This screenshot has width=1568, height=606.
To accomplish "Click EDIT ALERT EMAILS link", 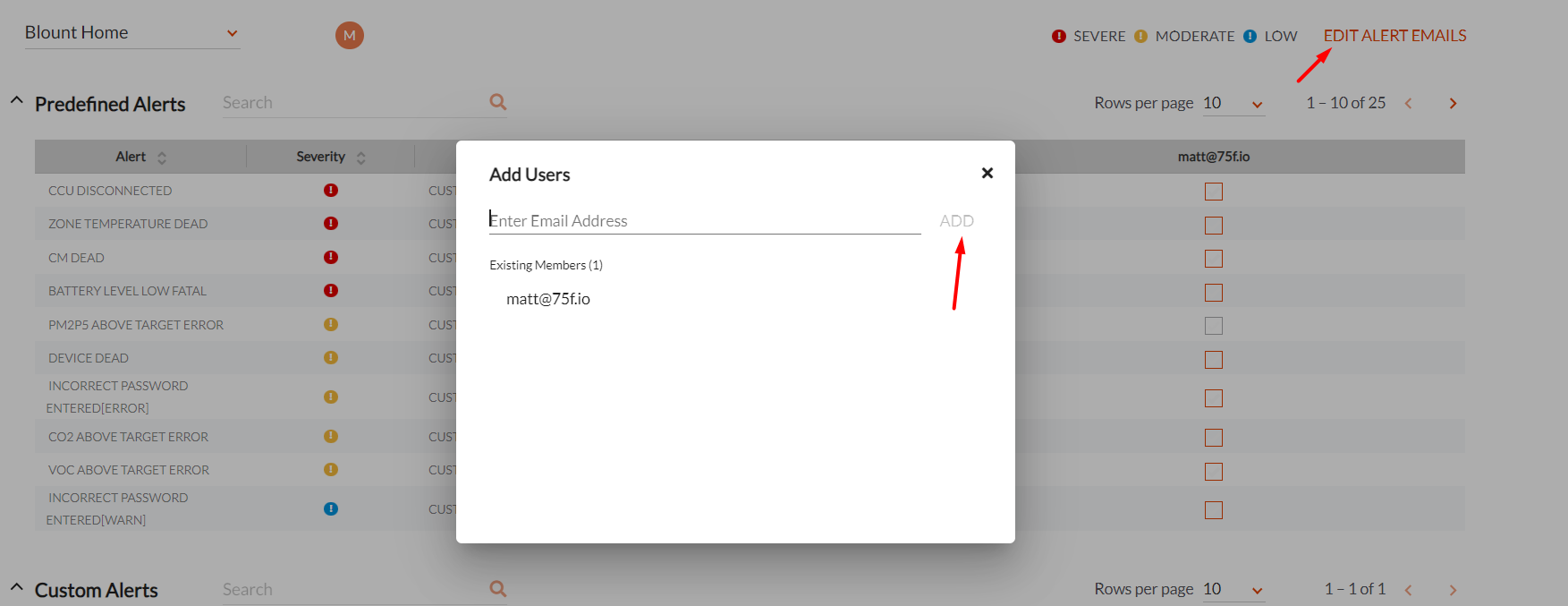I will [x=1394, y=36].
